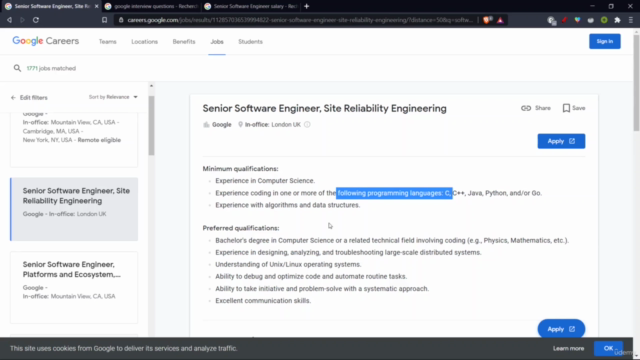Click the top Apply button

pos(561,141)
